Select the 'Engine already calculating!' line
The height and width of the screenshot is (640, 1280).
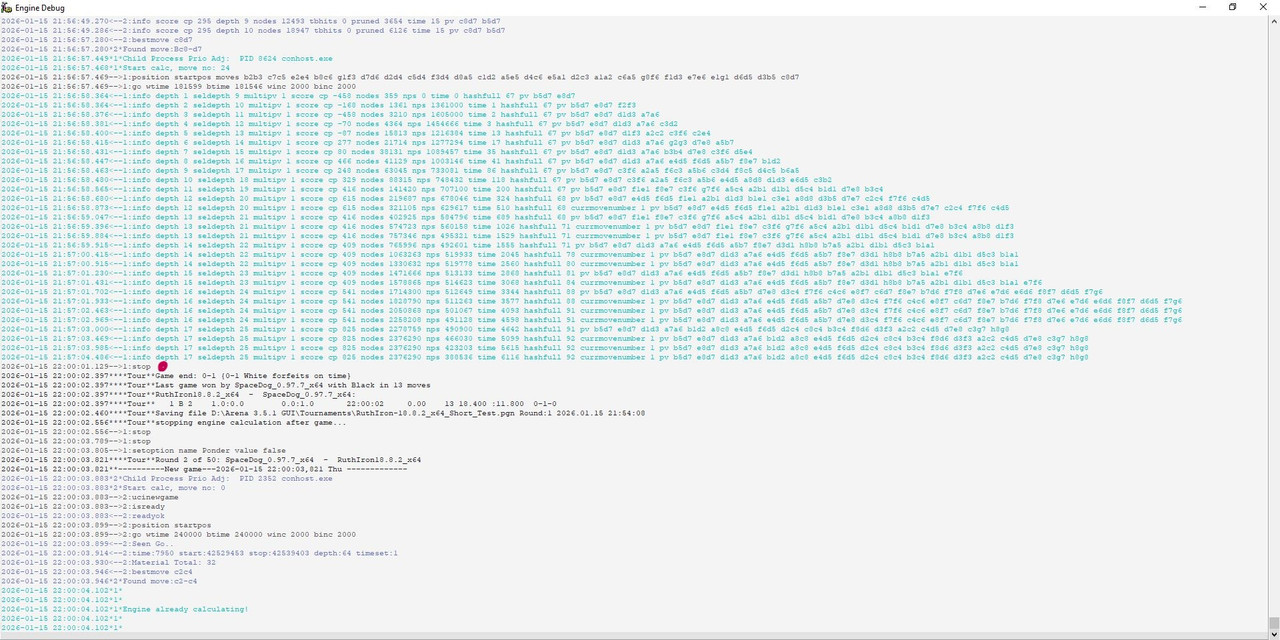pyautogui.click(x=125, y=609)
